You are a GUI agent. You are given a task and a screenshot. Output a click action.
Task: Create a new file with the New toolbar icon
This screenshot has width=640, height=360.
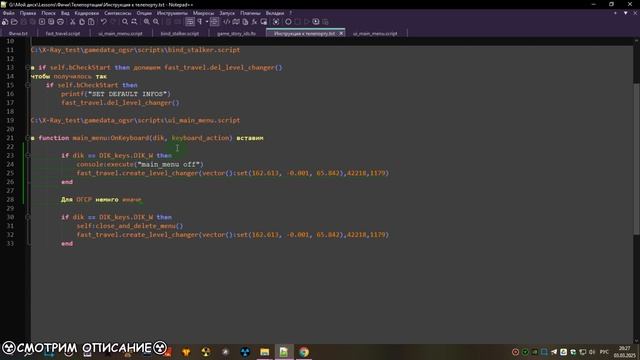(x=5, y=22)
